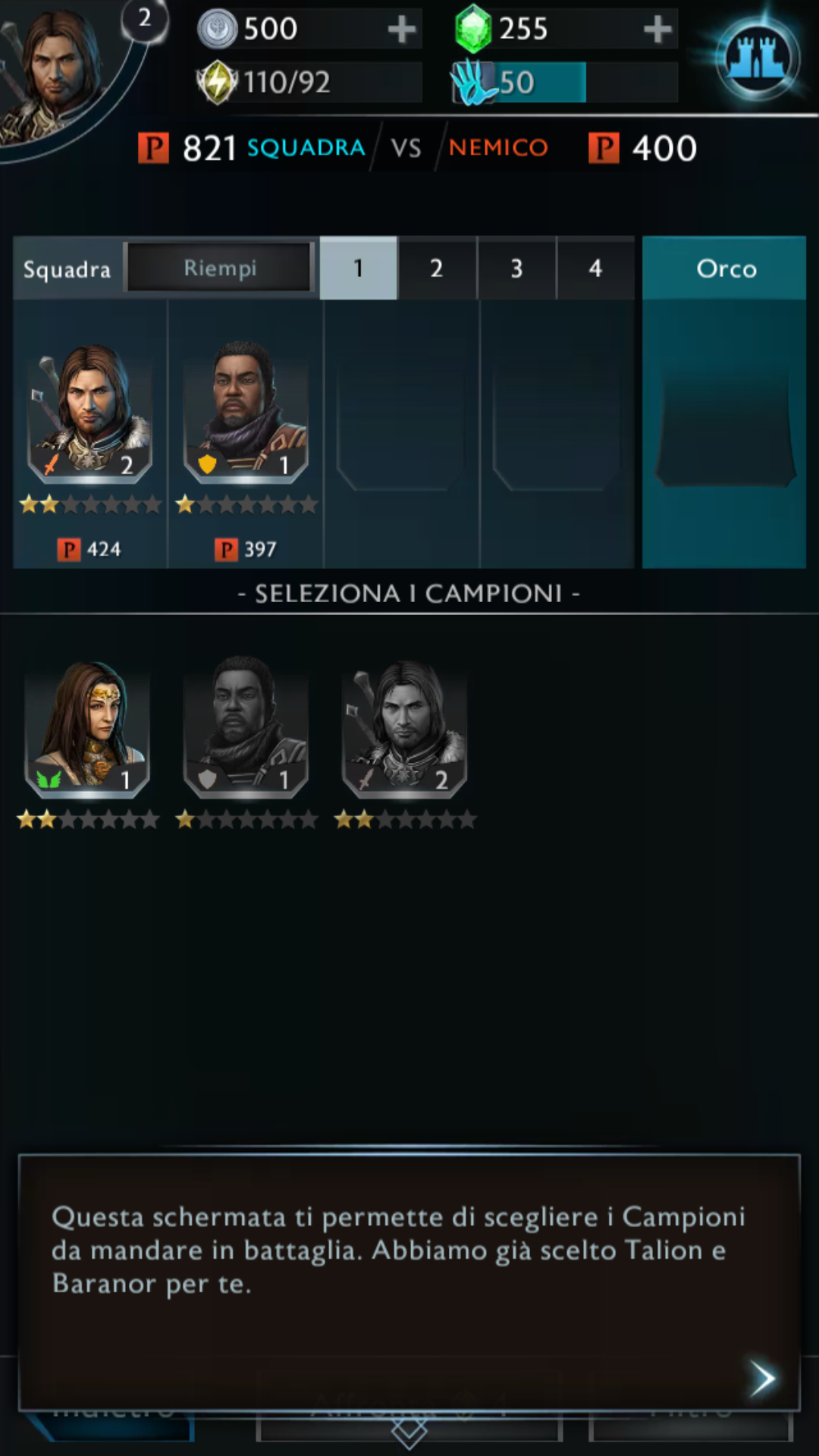Click the Riempi fill button
The height and width of the screenshot is (1456, 819).
coord(220,268)
